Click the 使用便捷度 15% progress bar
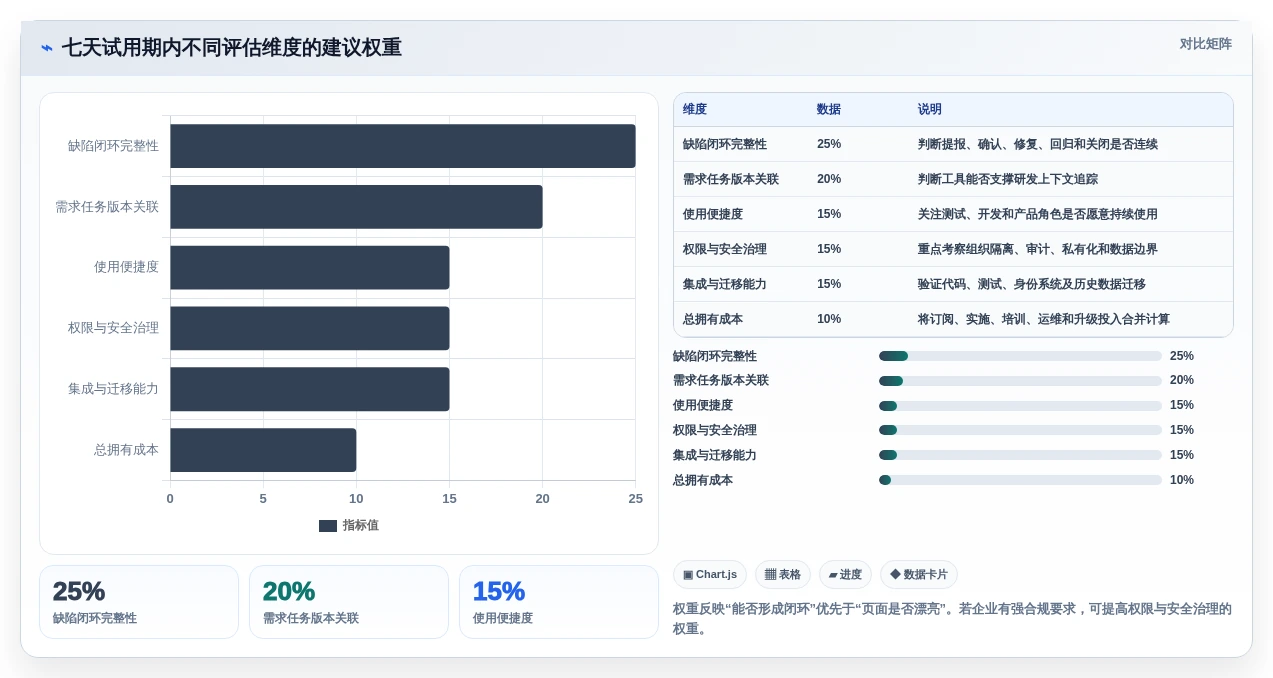The height and width of the screenshot is (678, 1273). (1020, 405)
